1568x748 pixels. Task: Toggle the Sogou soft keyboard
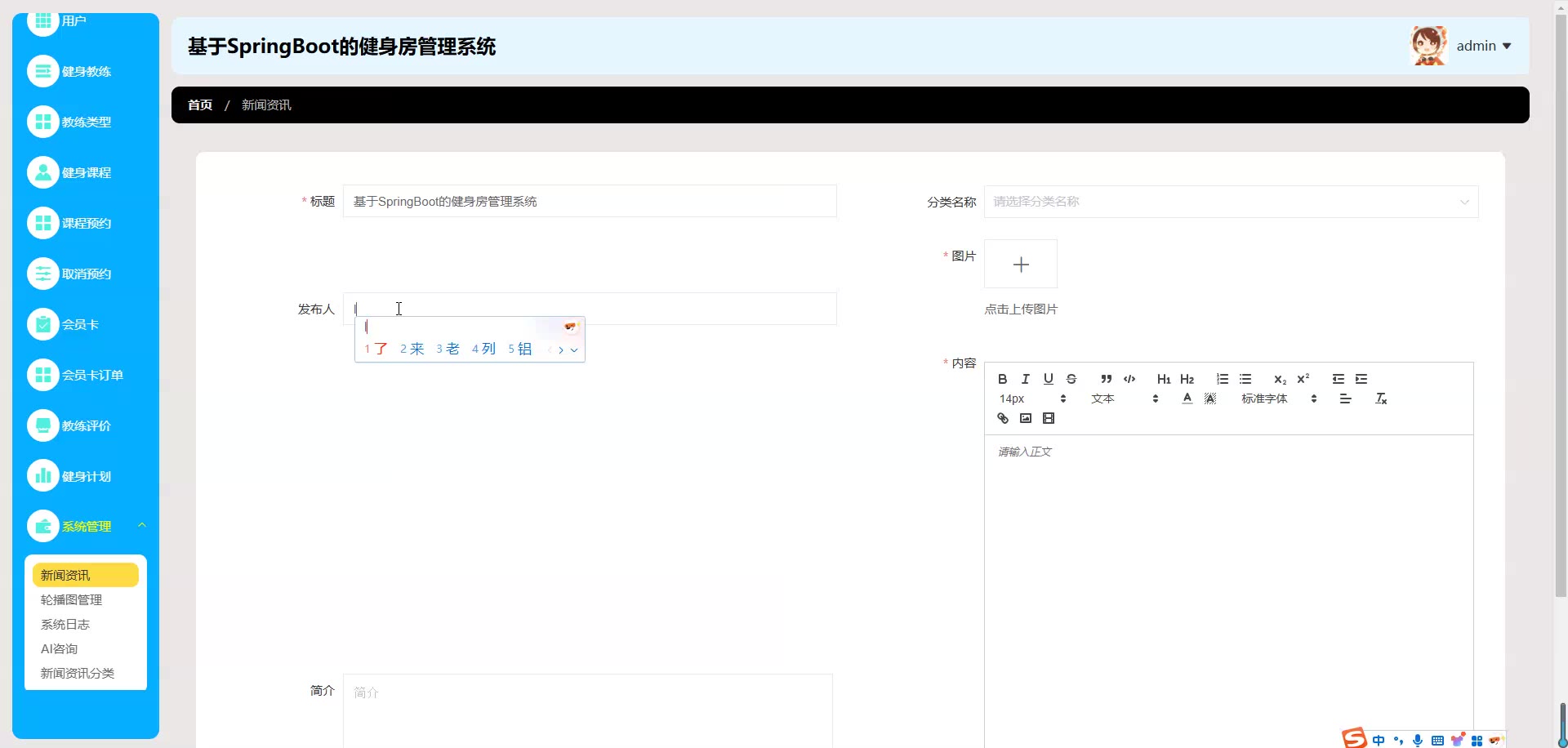[1437, 740]
